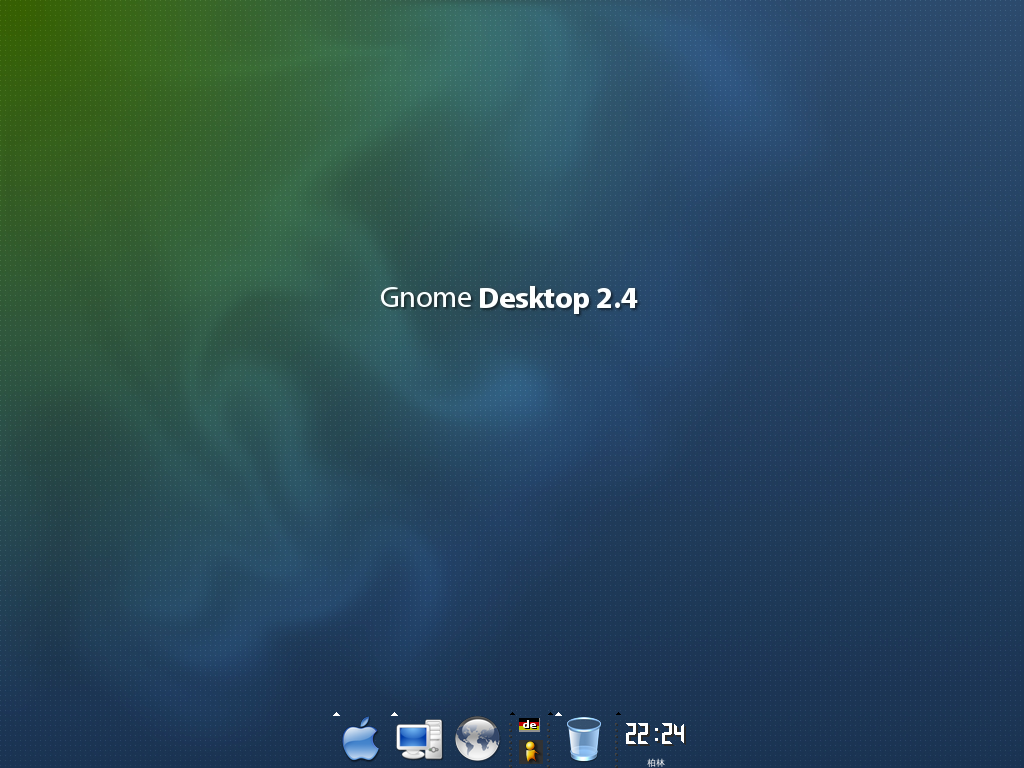Image resolution: width=1024 pixels, height=768 pixels.
Task: Open the blue Apple logo menu
Action: 360,739
